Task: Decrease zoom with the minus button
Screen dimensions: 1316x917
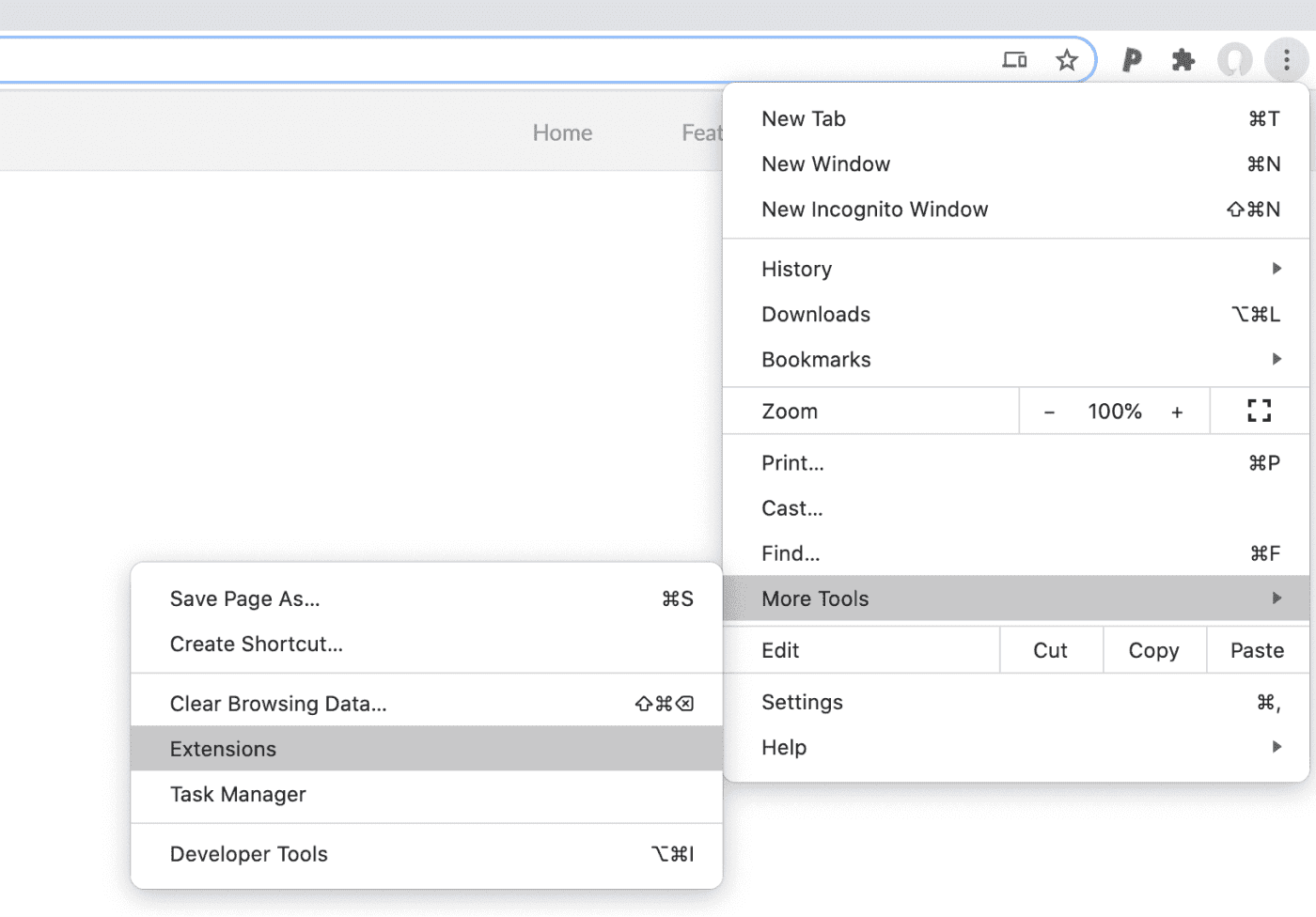Action: coord(1049,412)
